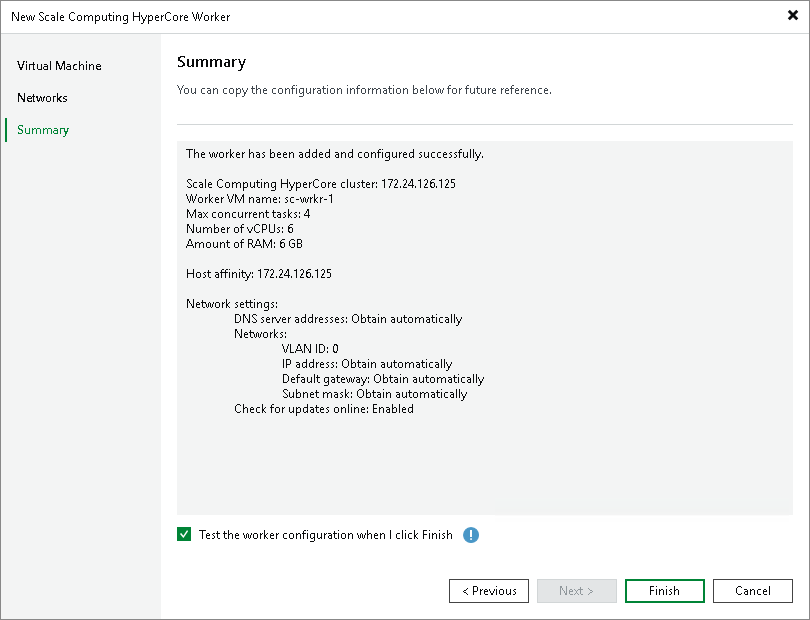
Task: Close the New Scale Computing HyperCore Worker dialog
Action: (x=792, y=16)
